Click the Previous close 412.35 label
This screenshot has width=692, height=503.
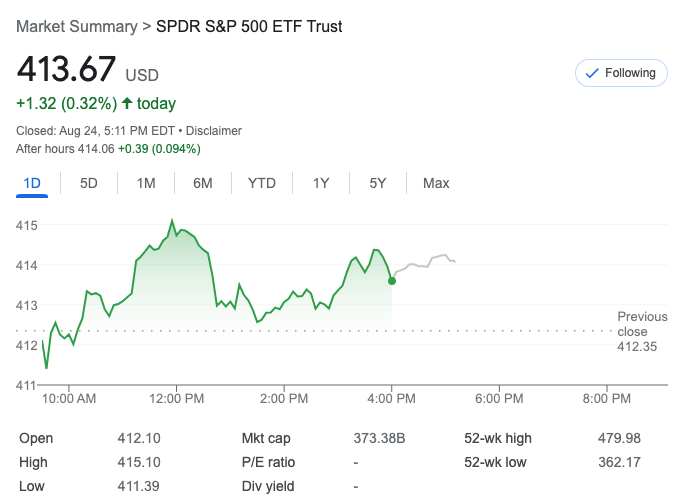point(641,332)
